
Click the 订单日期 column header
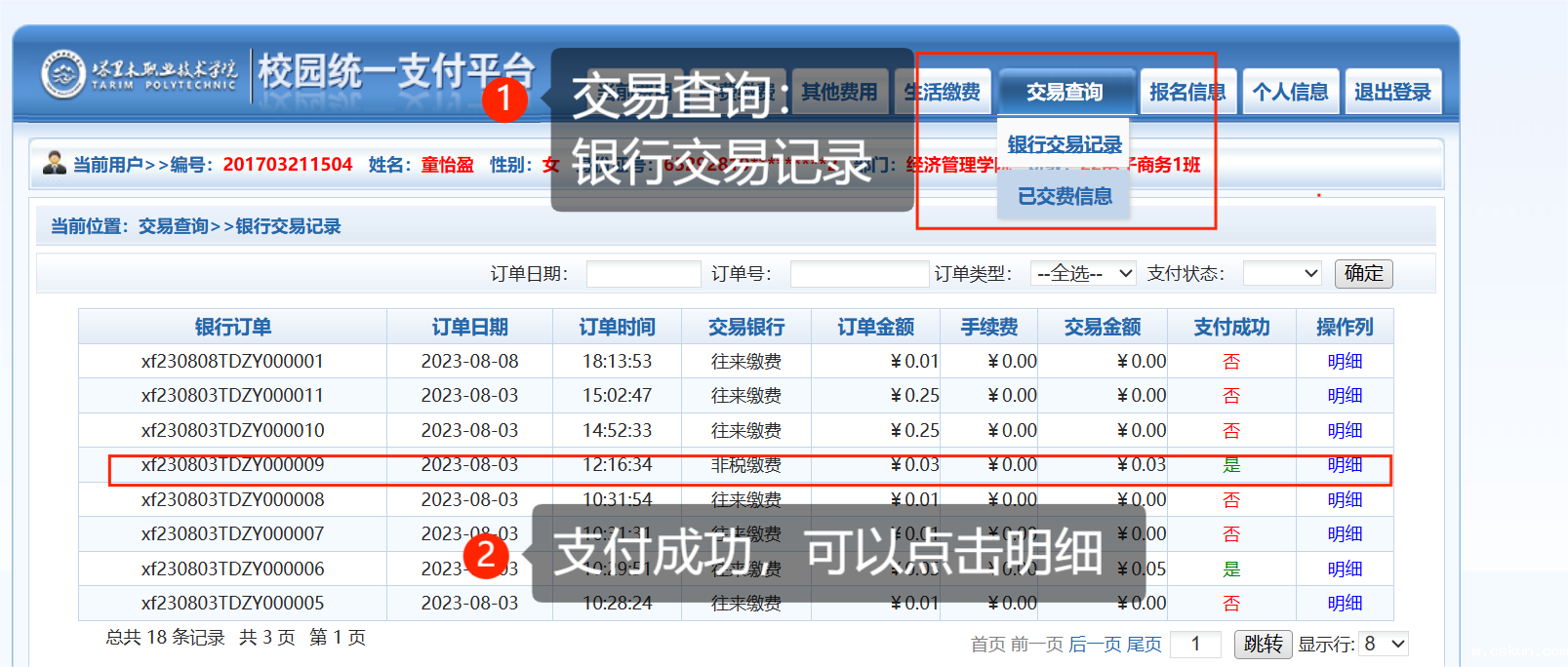(x=470, y=327)
